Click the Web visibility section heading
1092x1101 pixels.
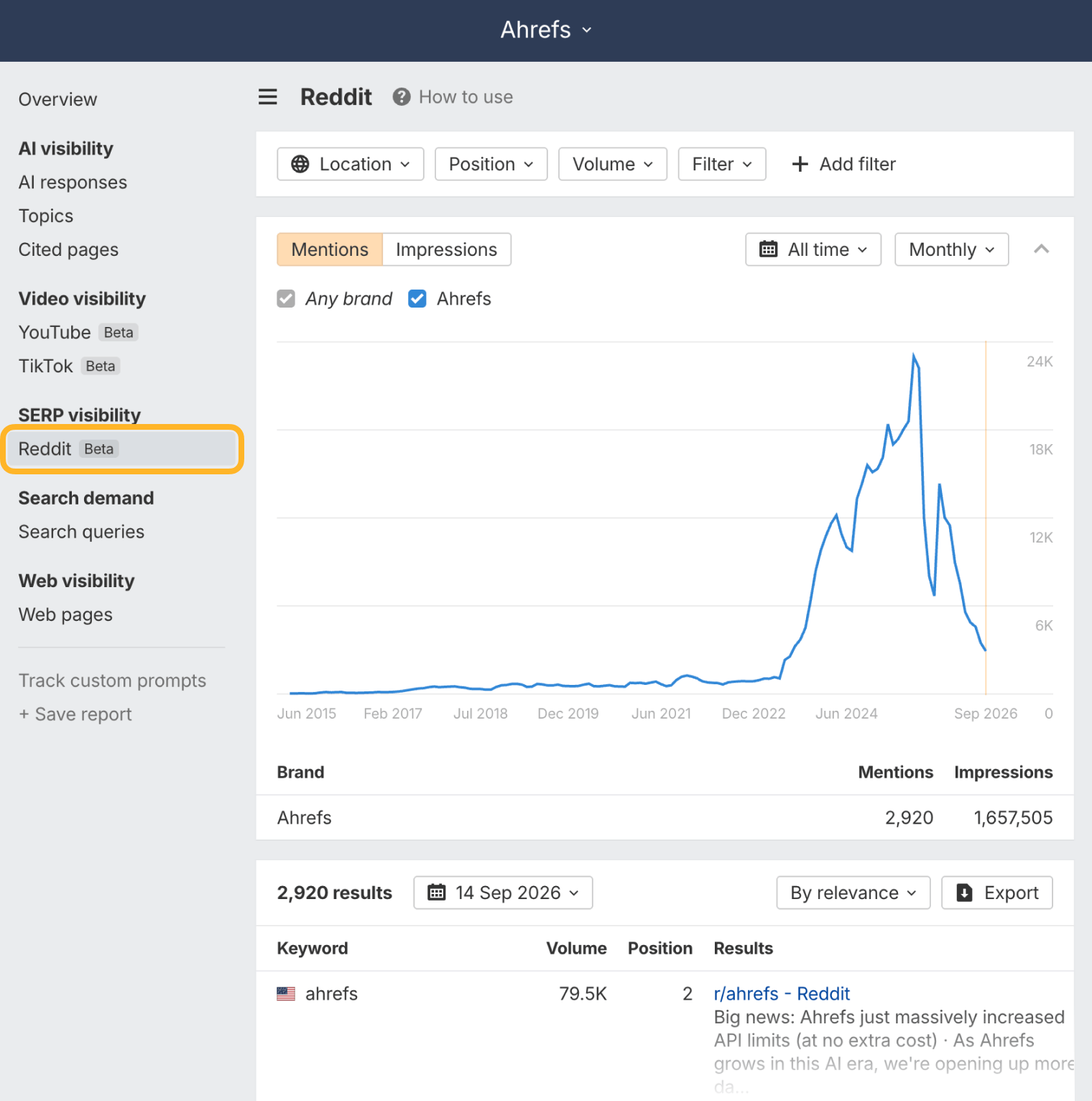tap(76, 581)
